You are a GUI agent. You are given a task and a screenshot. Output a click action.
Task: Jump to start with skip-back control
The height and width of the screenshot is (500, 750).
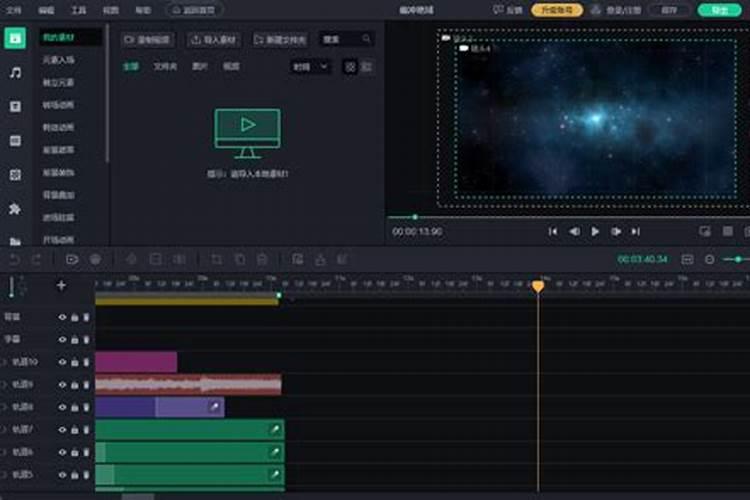552,232
